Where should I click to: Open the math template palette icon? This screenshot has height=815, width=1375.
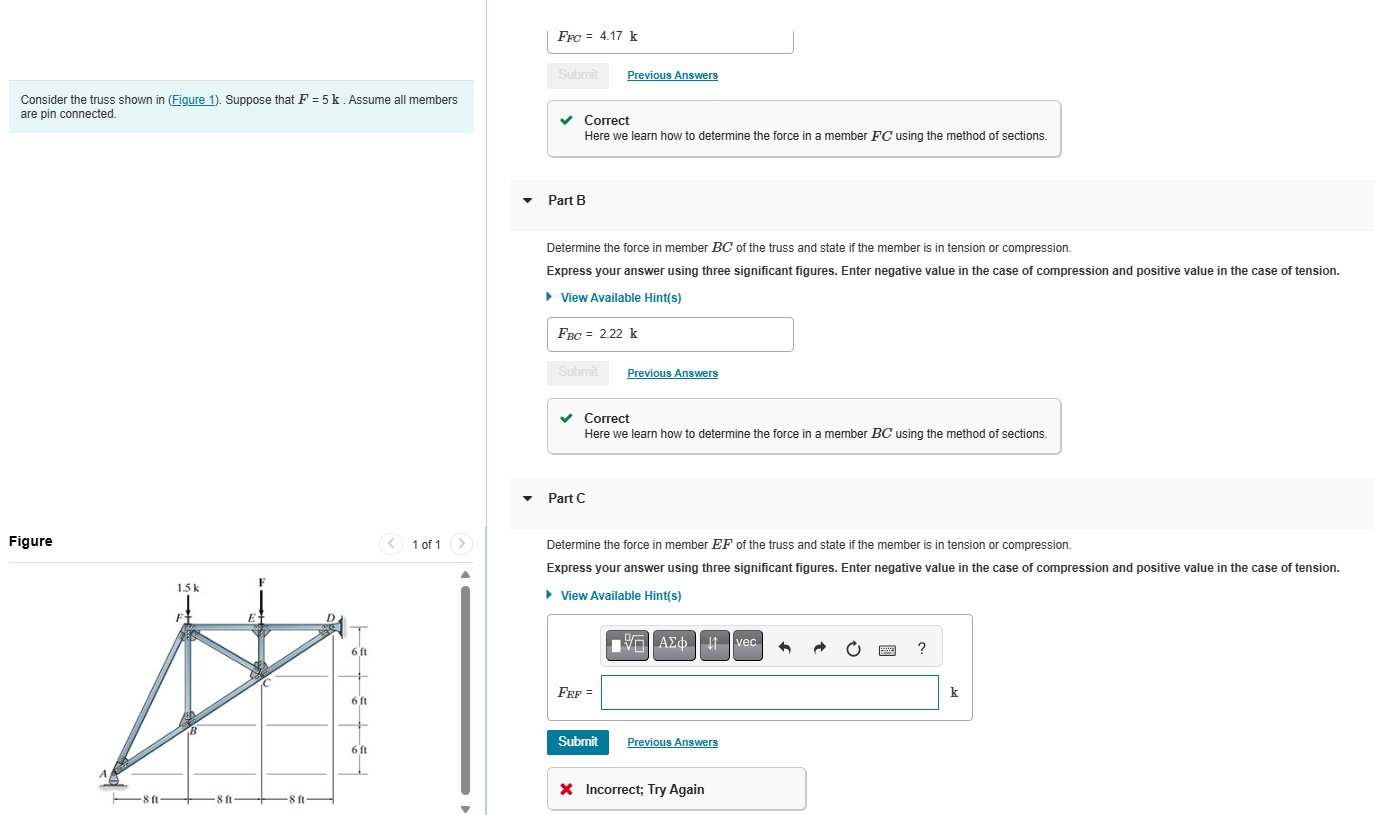click(627, 645)
